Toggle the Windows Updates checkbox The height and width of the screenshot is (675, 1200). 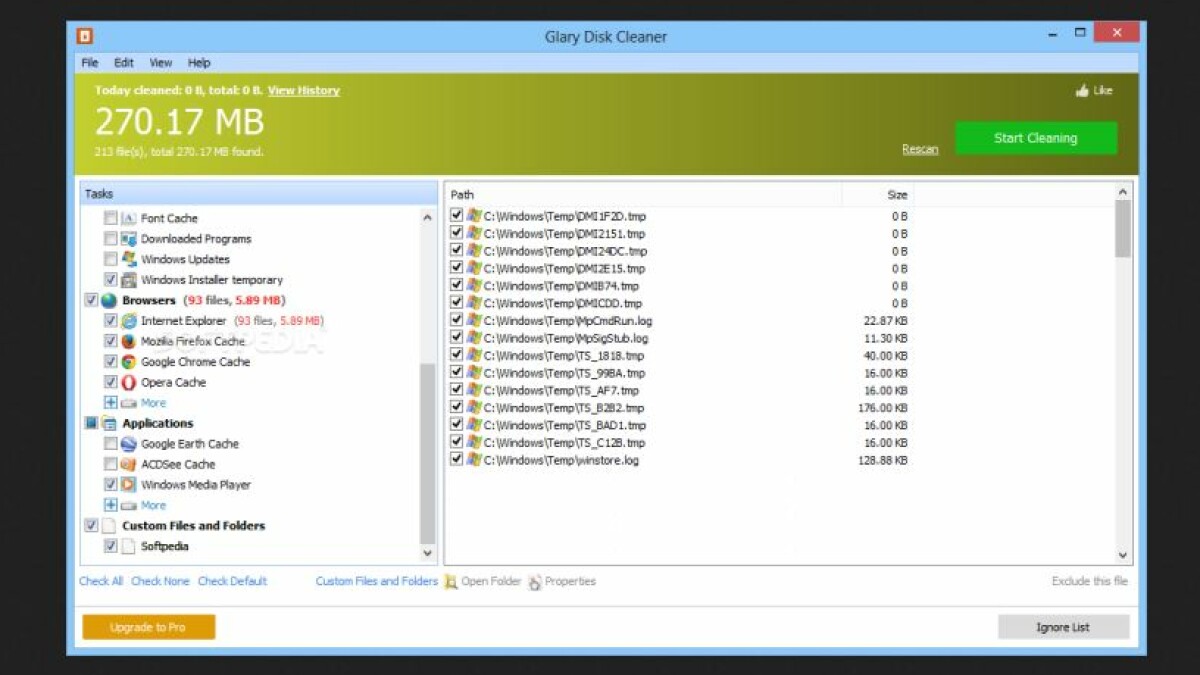click(111, 259)
